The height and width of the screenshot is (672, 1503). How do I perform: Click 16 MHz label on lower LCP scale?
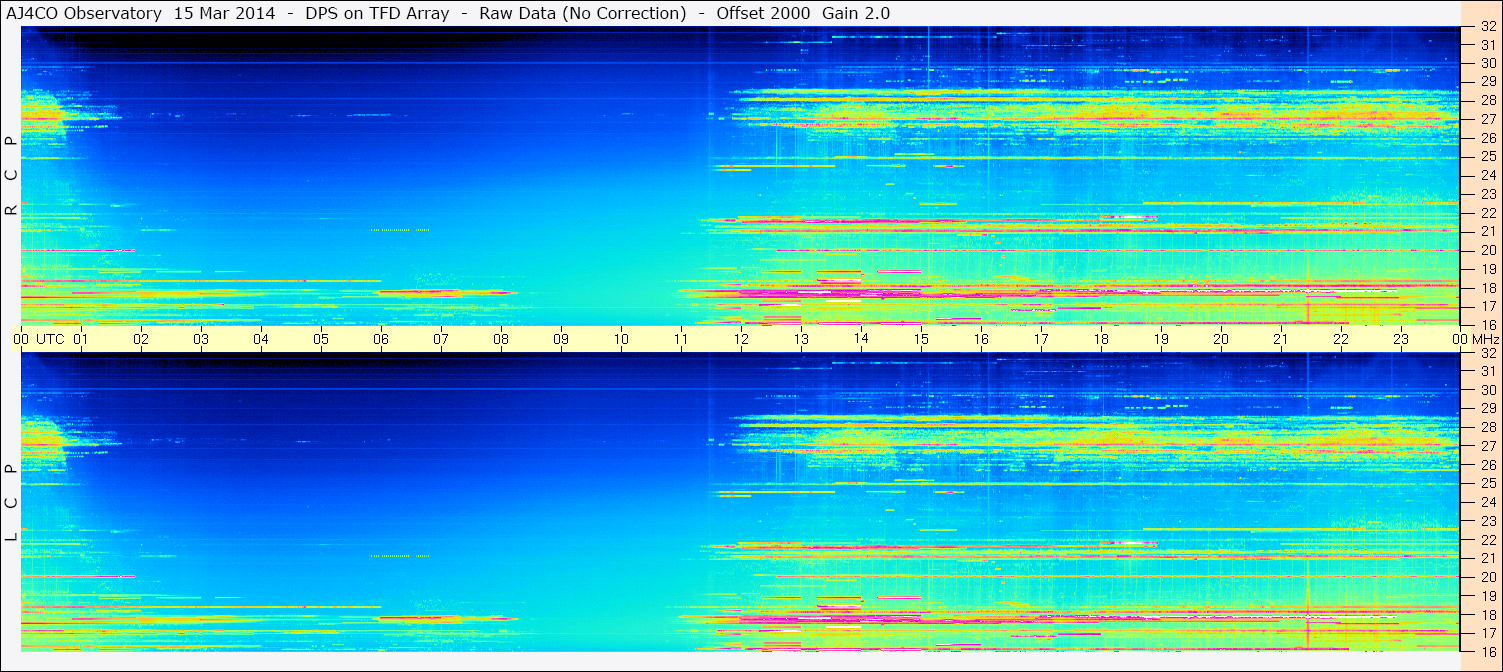1487,651
